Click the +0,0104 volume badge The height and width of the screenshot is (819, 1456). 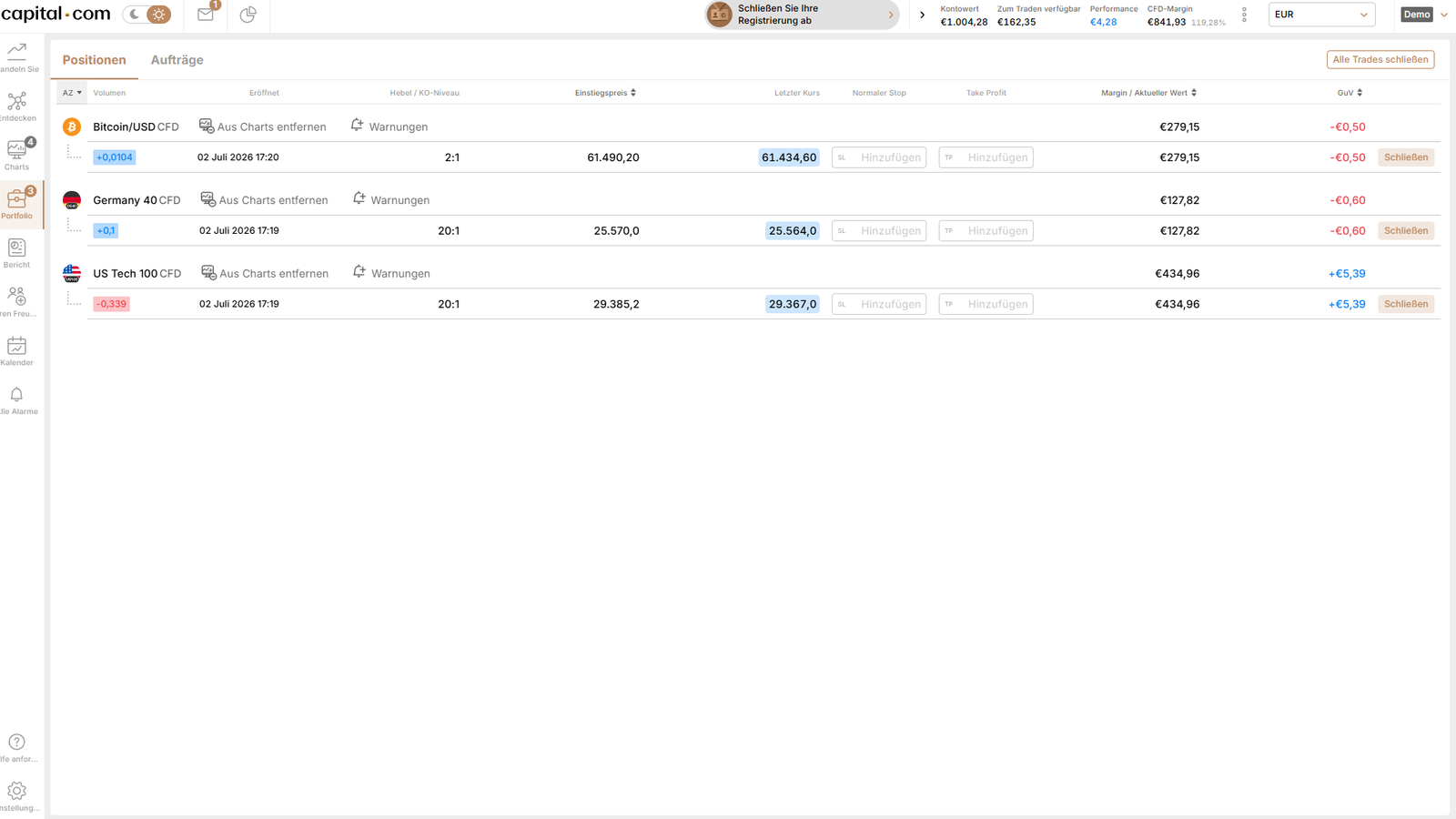pyautogui.click(x=115, y=157)
